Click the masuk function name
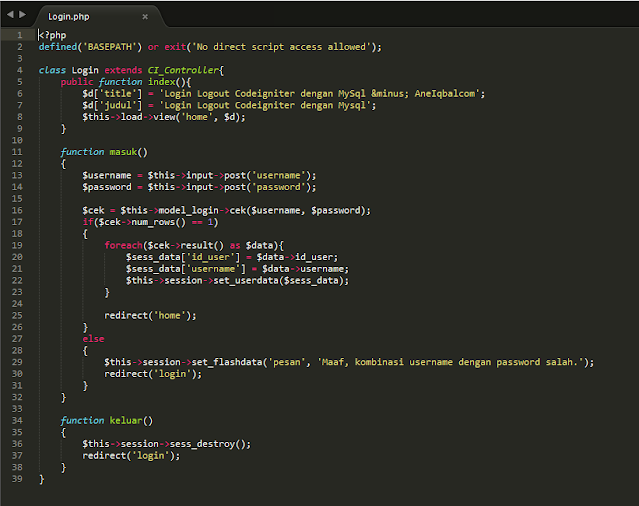 pos(123,152)
